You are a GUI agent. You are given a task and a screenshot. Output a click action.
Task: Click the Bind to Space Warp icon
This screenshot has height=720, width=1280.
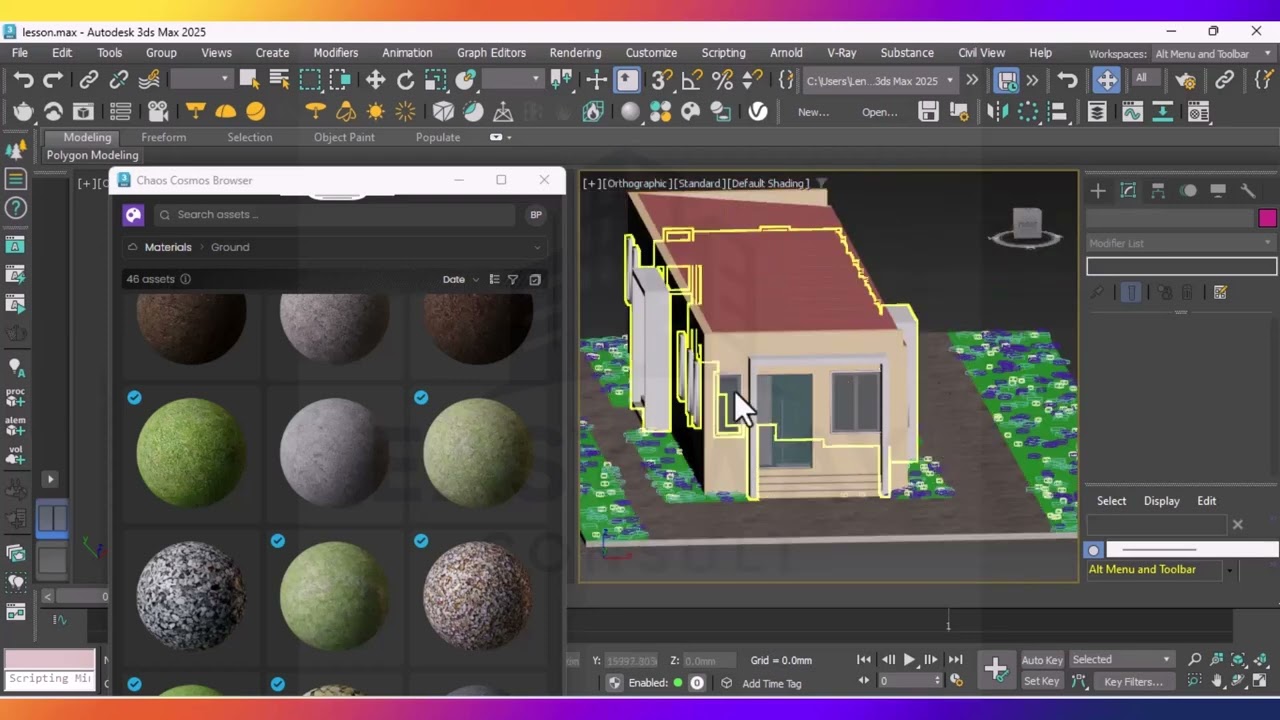pyautogui.click(x=149, y=81)
